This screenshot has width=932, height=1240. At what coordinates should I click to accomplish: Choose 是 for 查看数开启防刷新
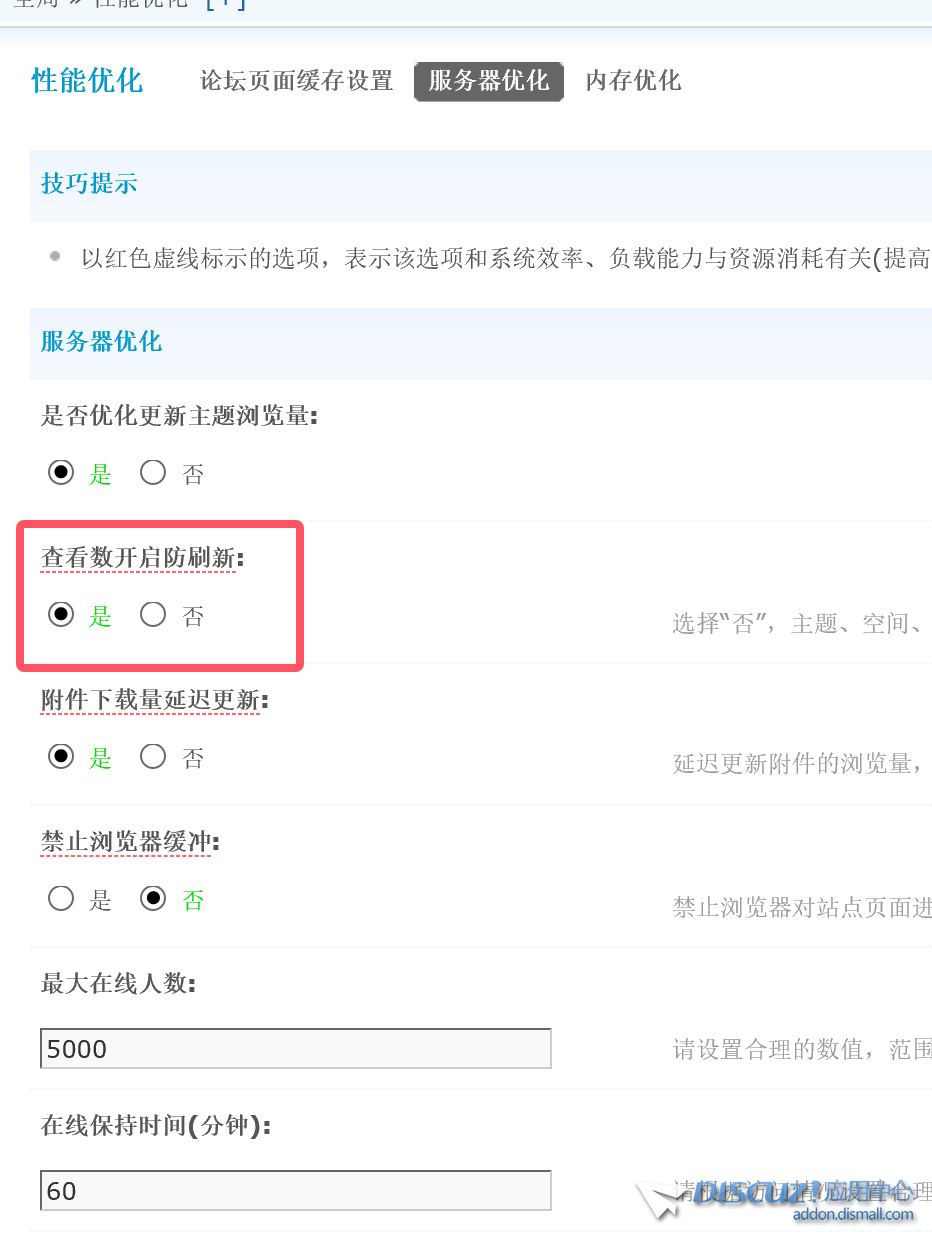[x=62, y=615]
